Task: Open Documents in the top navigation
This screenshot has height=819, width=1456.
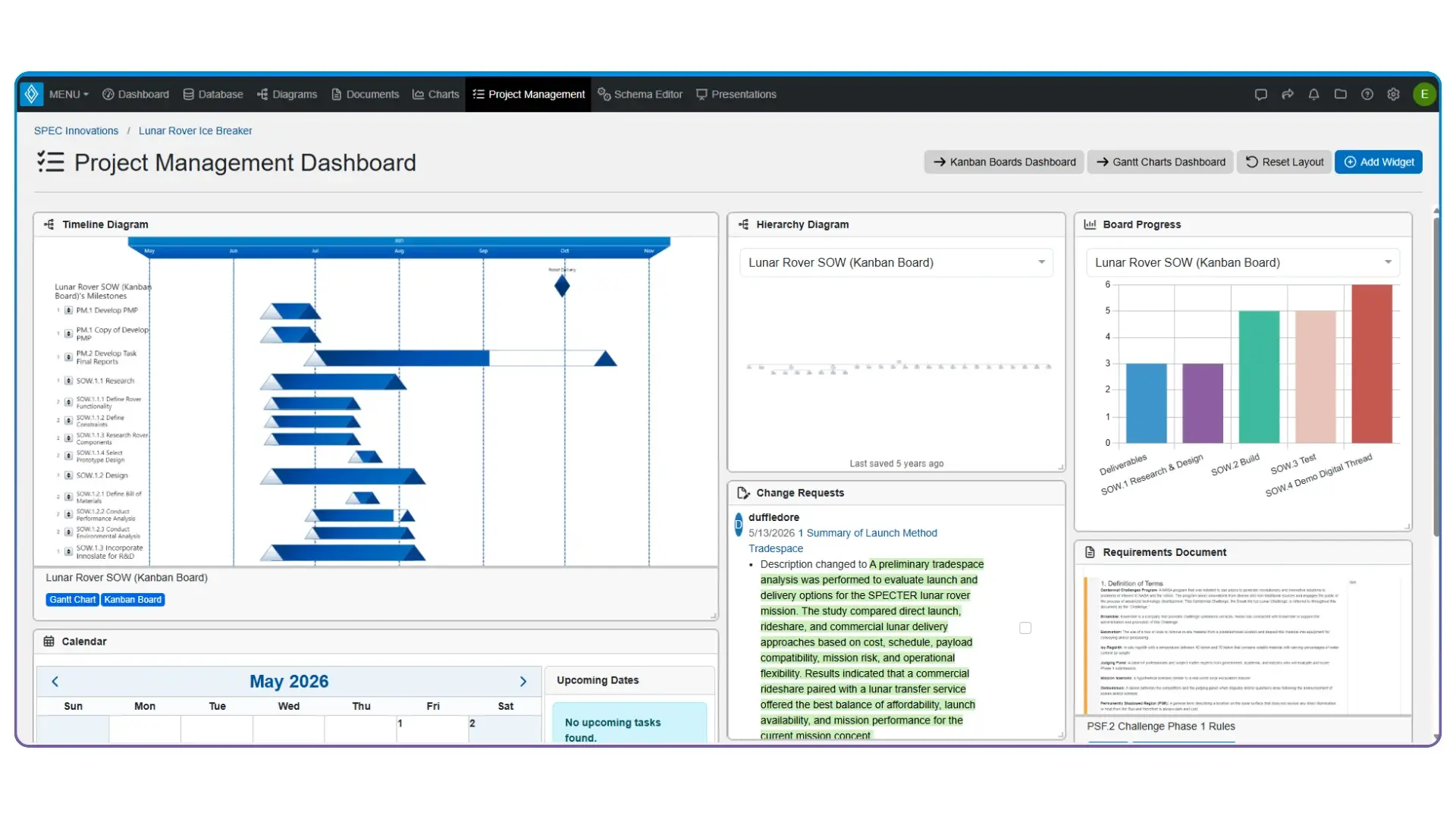Action: pyautogui.click(x=366, y=95)
